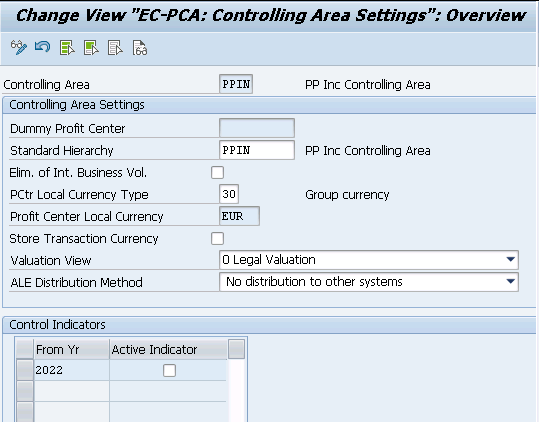Image resolution: width=539 pixels, height=422 pixels.
Task: Click the Display BC Set field values icon
Action: coord(140,48)
